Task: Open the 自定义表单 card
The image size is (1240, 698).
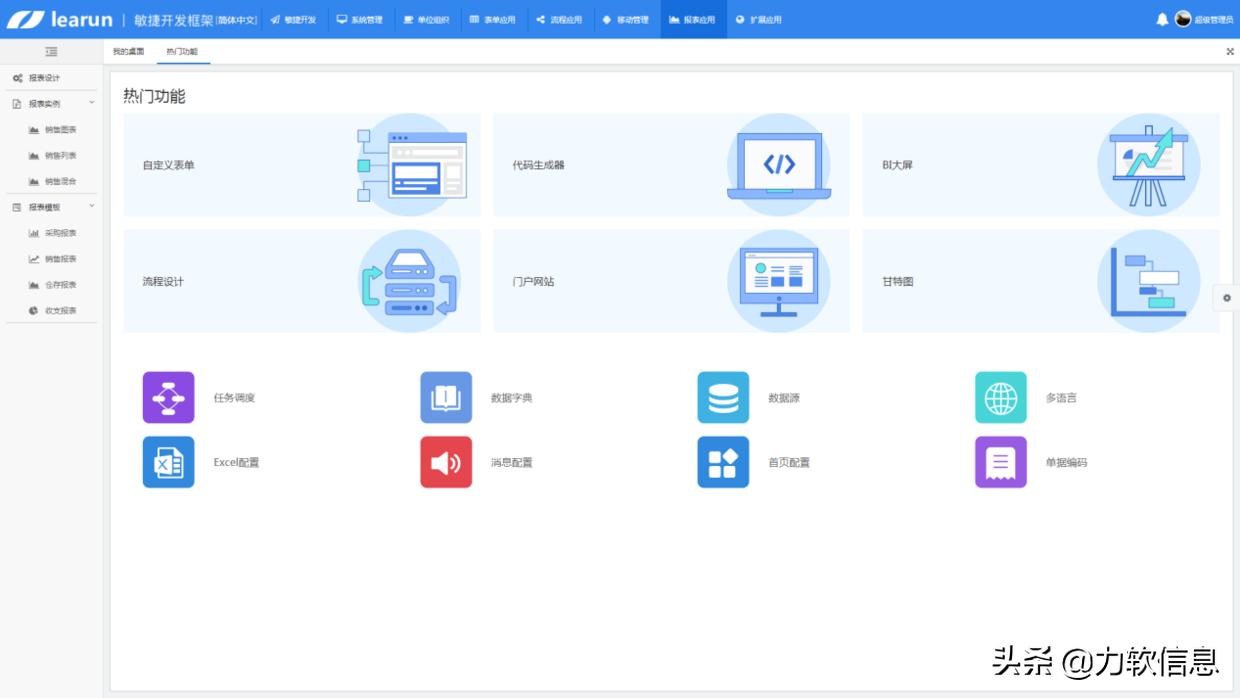Action: (x=302, y=165)
